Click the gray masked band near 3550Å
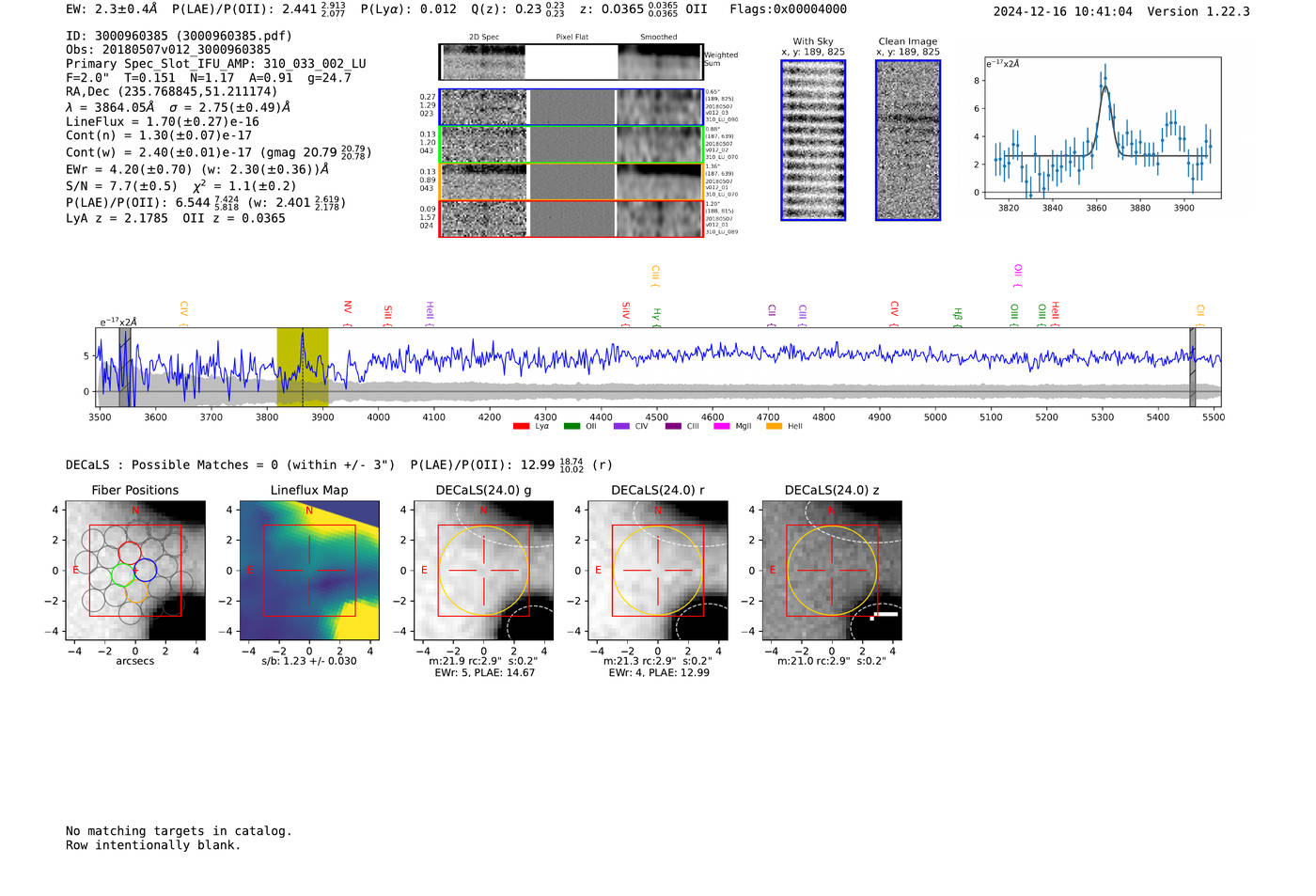Viewport: 1316px width, 896px height. point(125,368)
